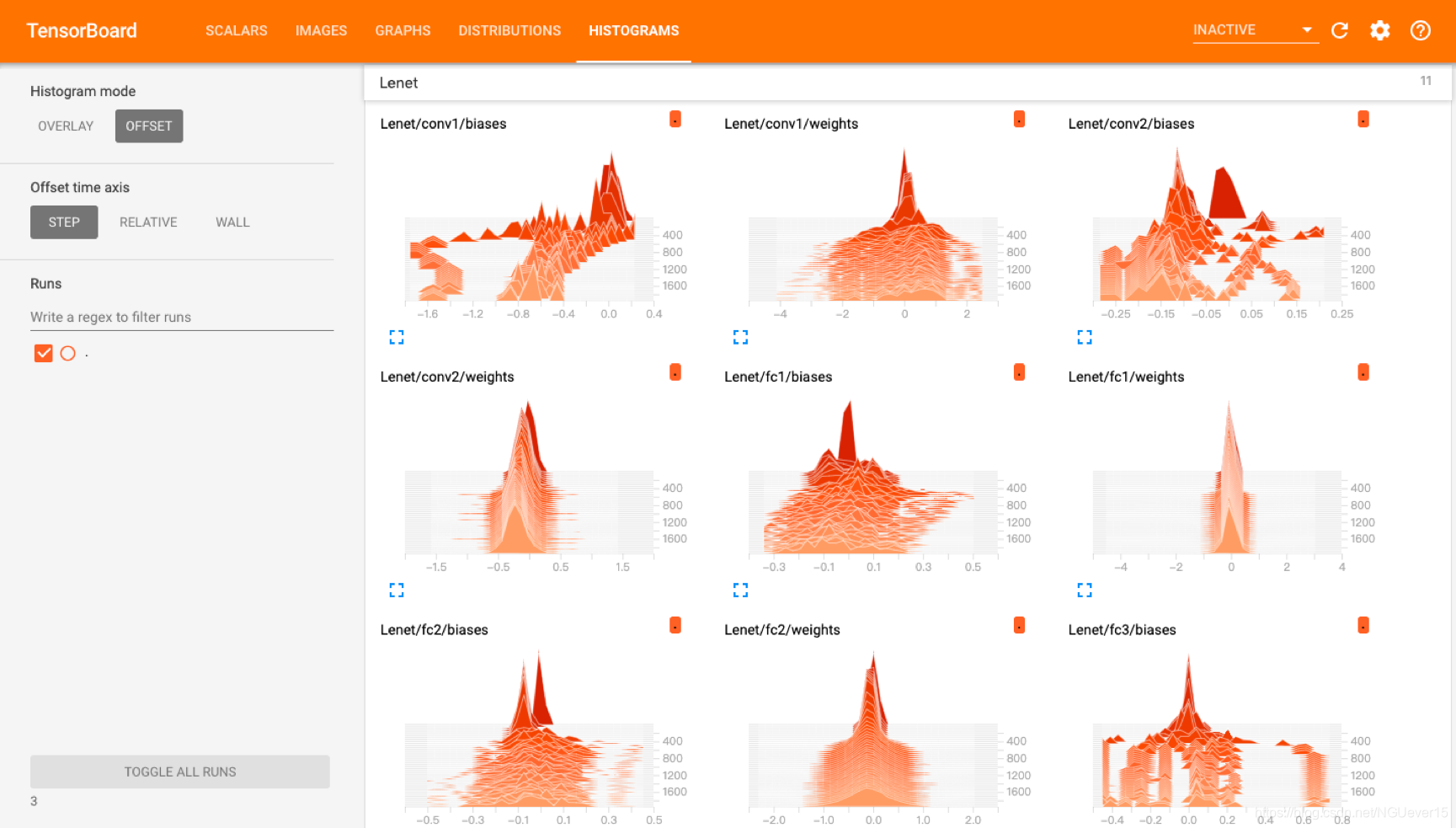Expand Lenet/conv1/biases chart to full size

[397, 337]
